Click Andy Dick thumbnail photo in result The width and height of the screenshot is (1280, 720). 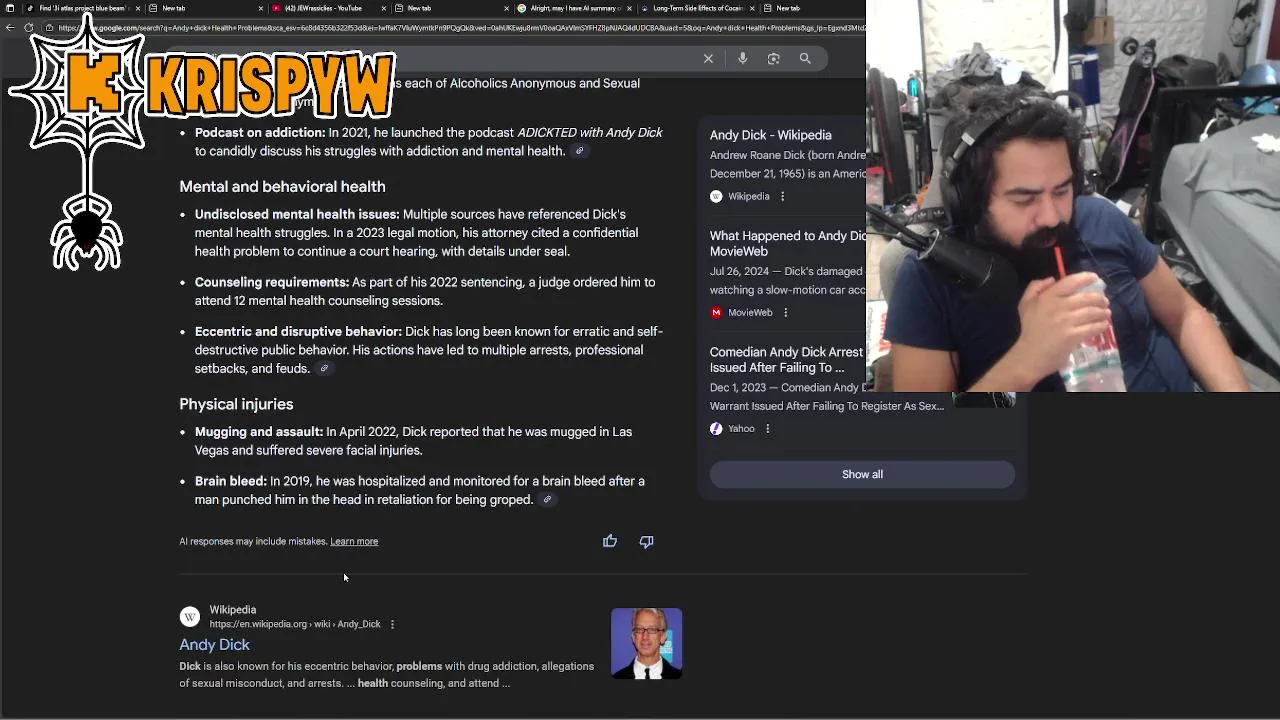click(x=647, y=643)
